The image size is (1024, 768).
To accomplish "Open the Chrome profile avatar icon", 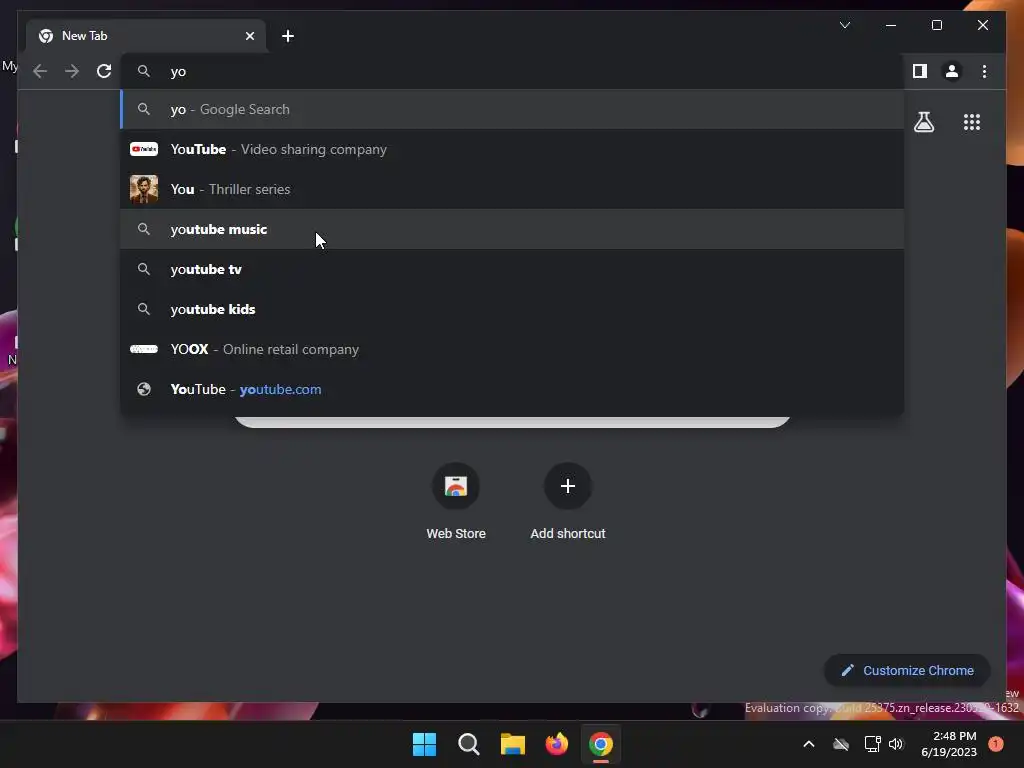I will (x=952, y=71).
